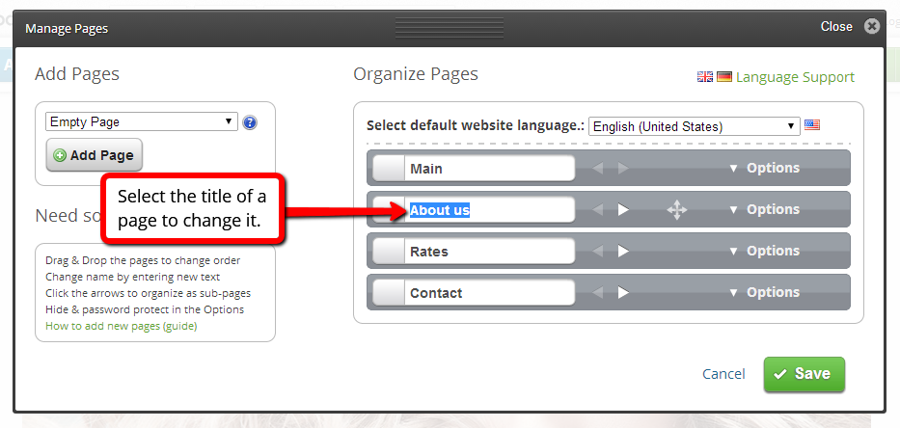This screenshot has height=428, width=900.
Task: Expand Options for the Main page
Action: [x=765, y=168]
